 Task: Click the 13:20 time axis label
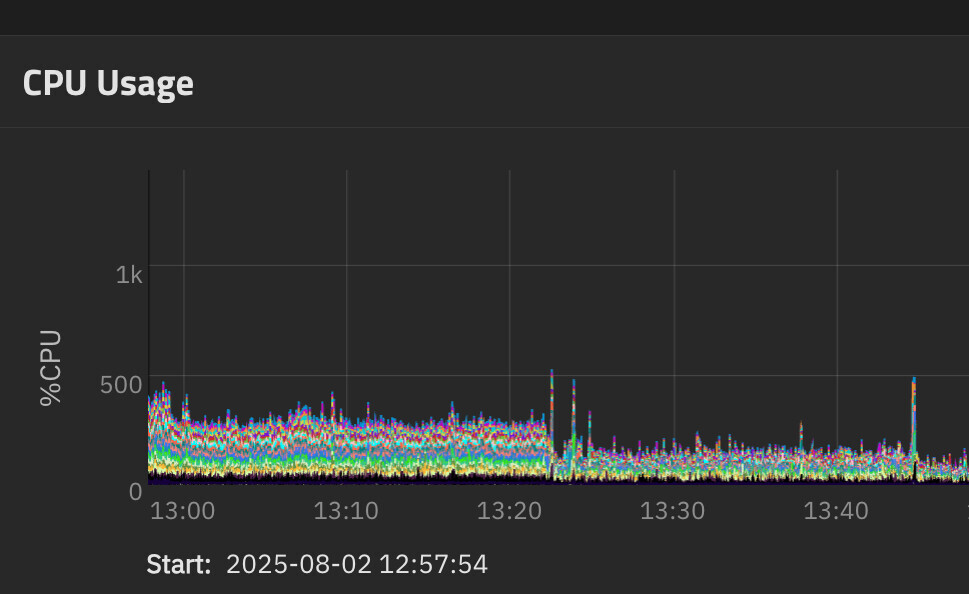click(x=509, y=511)
